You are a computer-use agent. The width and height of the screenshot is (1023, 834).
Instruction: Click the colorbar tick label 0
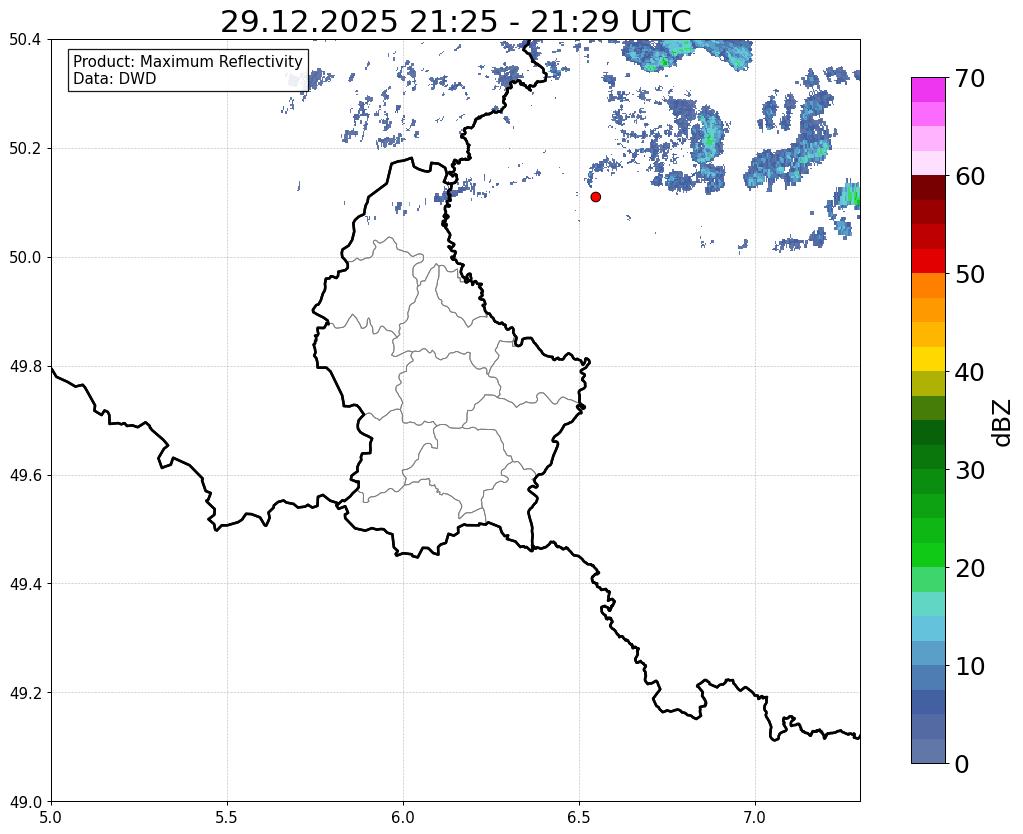click(x=962, y=764)
